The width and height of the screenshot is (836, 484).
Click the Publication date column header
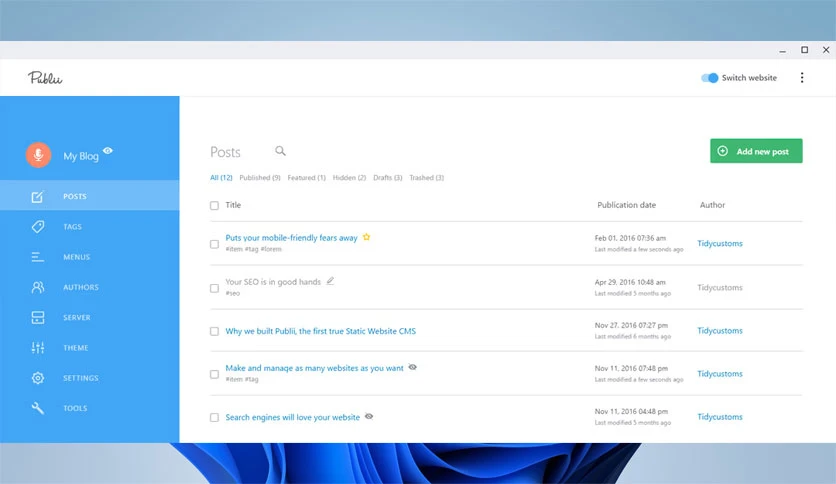tap(626, 205)
